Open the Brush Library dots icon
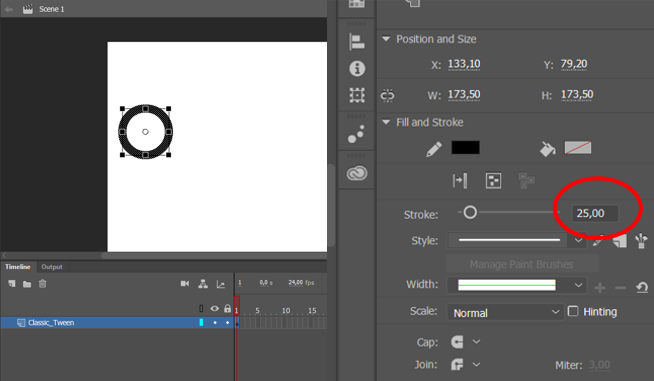 (356, 134)
